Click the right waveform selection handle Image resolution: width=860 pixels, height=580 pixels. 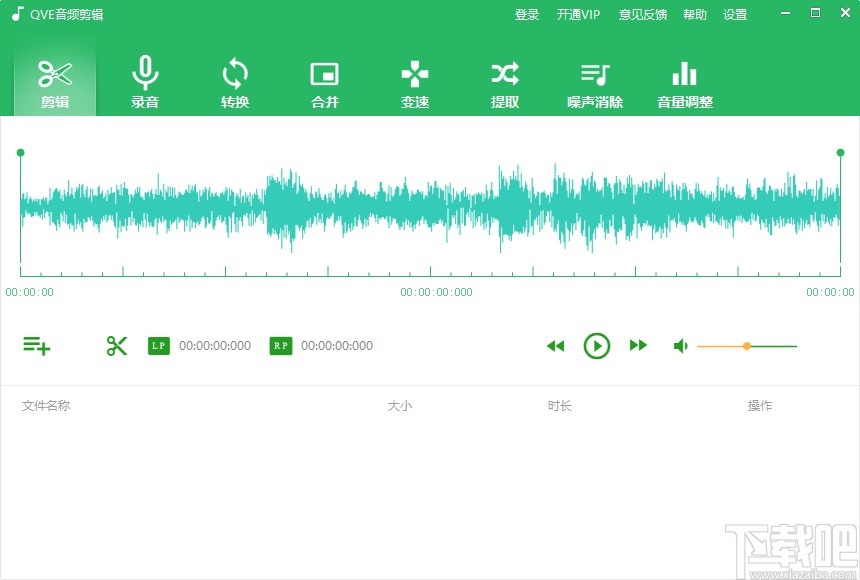[840, 153]
